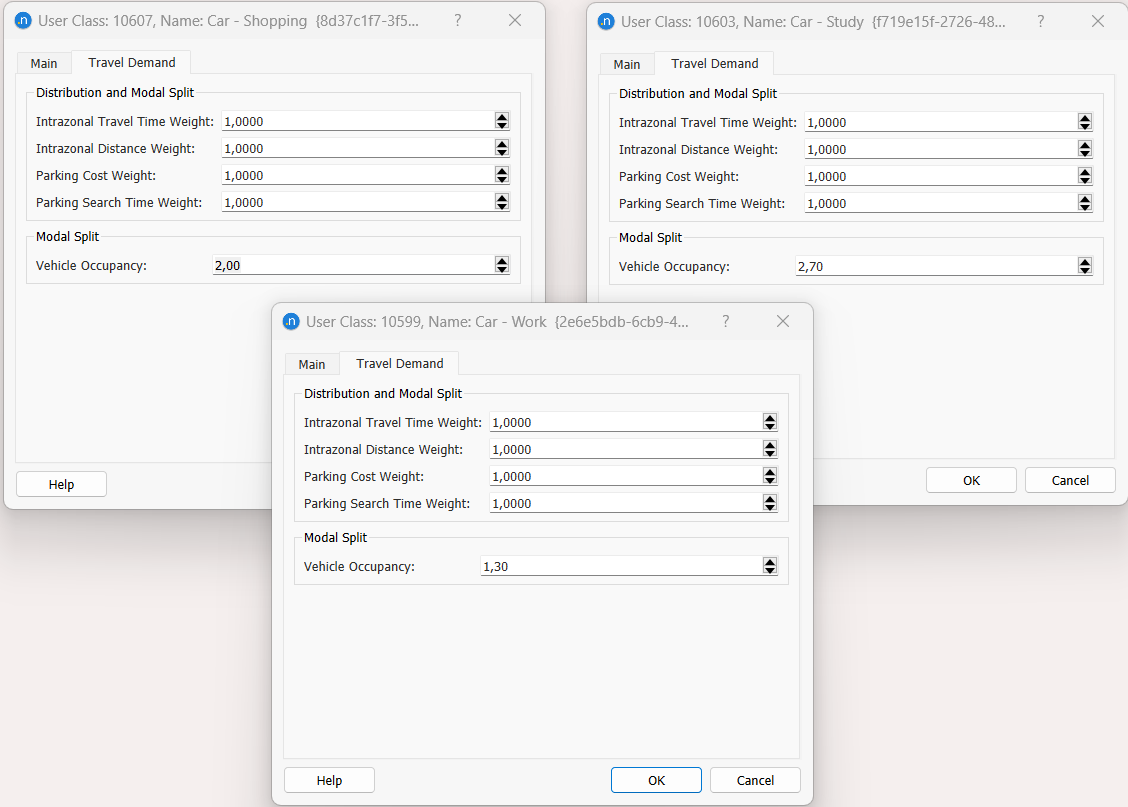Viewport: 1128px width, 807px height.
Task: Click the app icon in Car - Study title bar
Action: click(606, 21)
